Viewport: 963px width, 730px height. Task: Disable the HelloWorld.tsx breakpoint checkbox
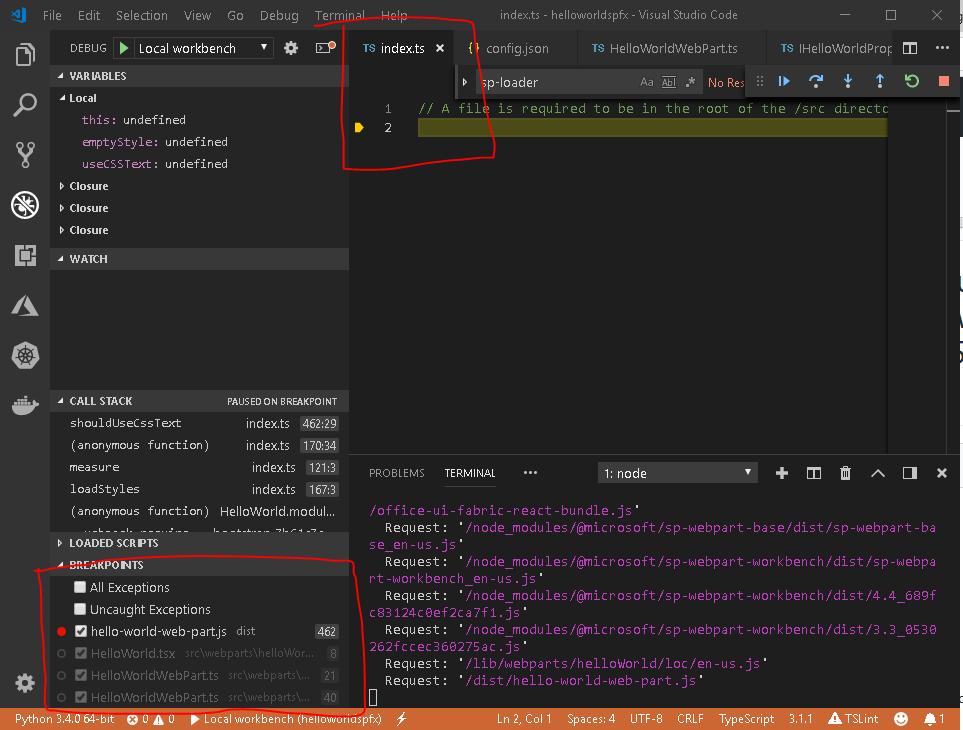tap(82, 653)
